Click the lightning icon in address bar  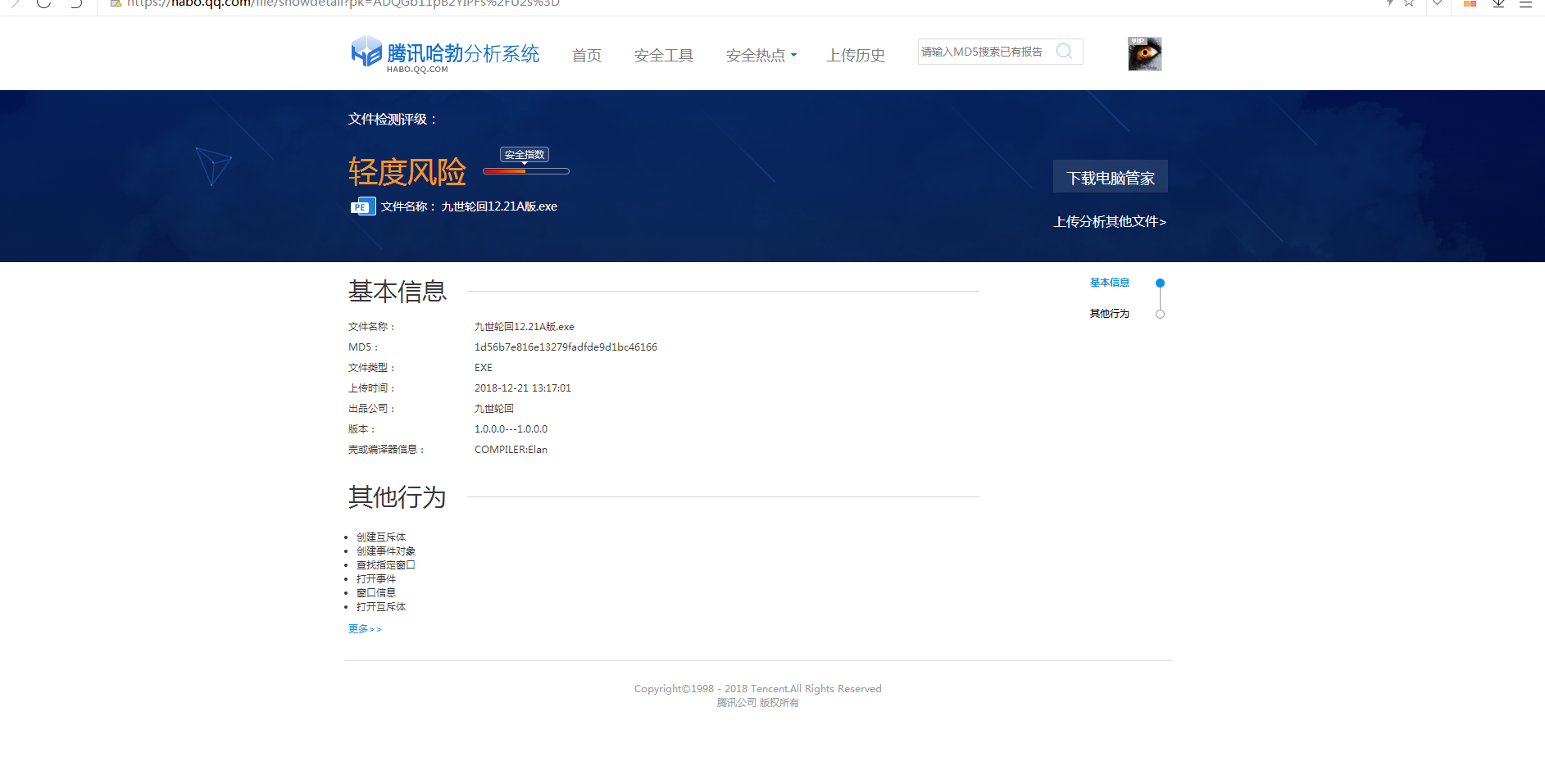[1389, 3]
